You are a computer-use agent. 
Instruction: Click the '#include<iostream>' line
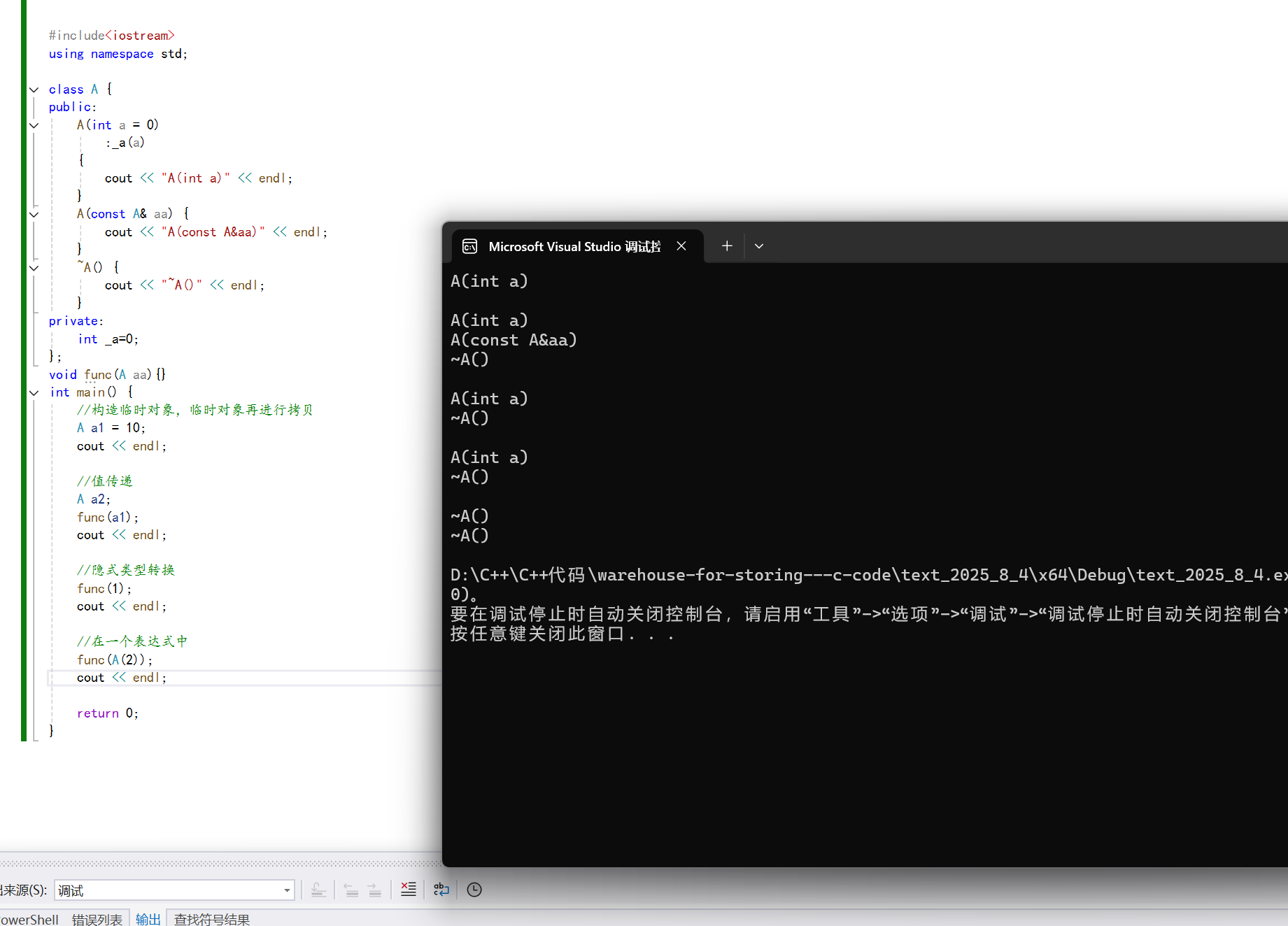(111, 36)
